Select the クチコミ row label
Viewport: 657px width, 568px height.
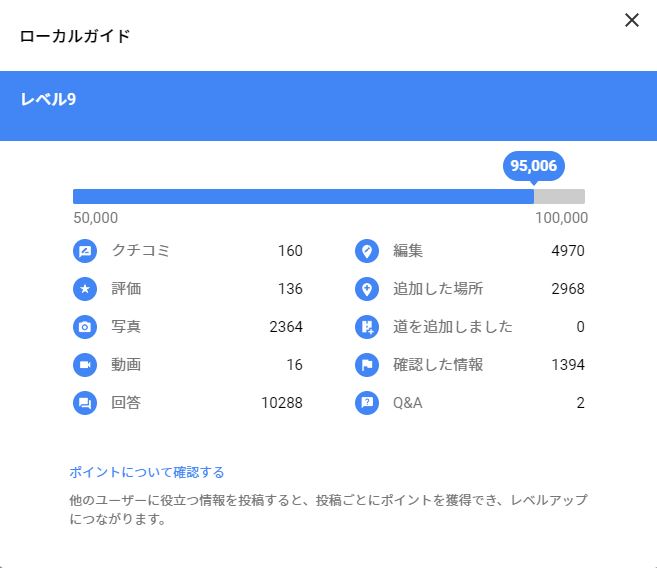click(140, 251)
